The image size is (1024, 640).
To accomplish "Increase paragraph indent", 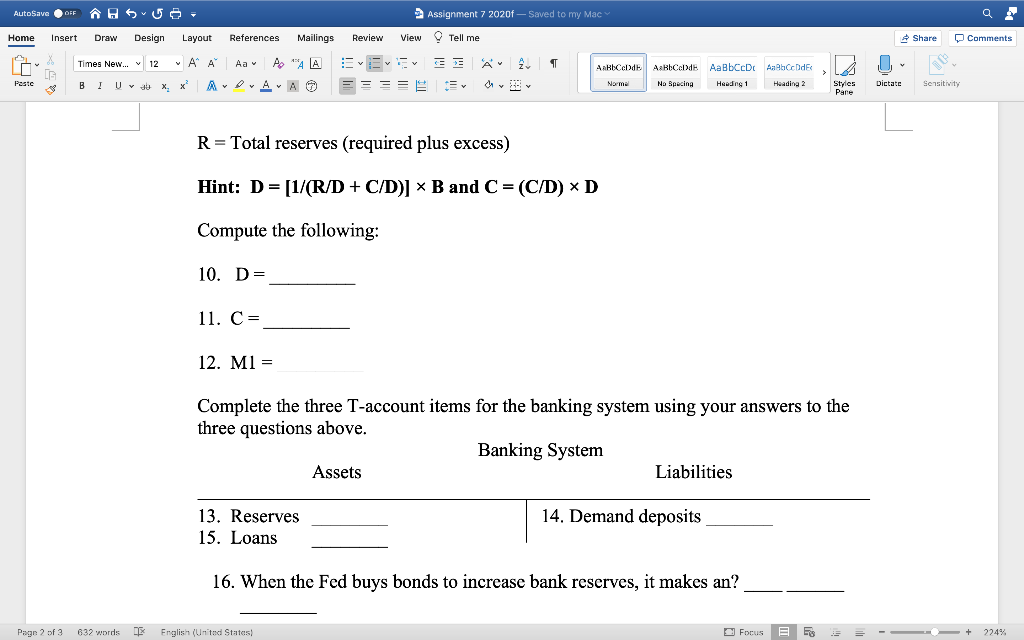I will click(x=458, y=63).
